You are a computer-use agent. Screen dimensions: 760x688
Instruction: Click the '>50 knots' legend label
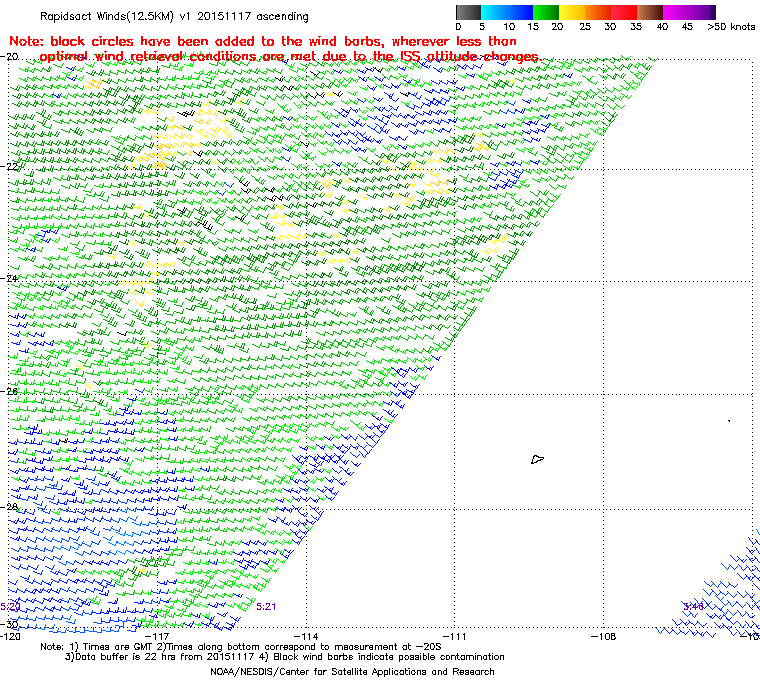tap(731, 27)
